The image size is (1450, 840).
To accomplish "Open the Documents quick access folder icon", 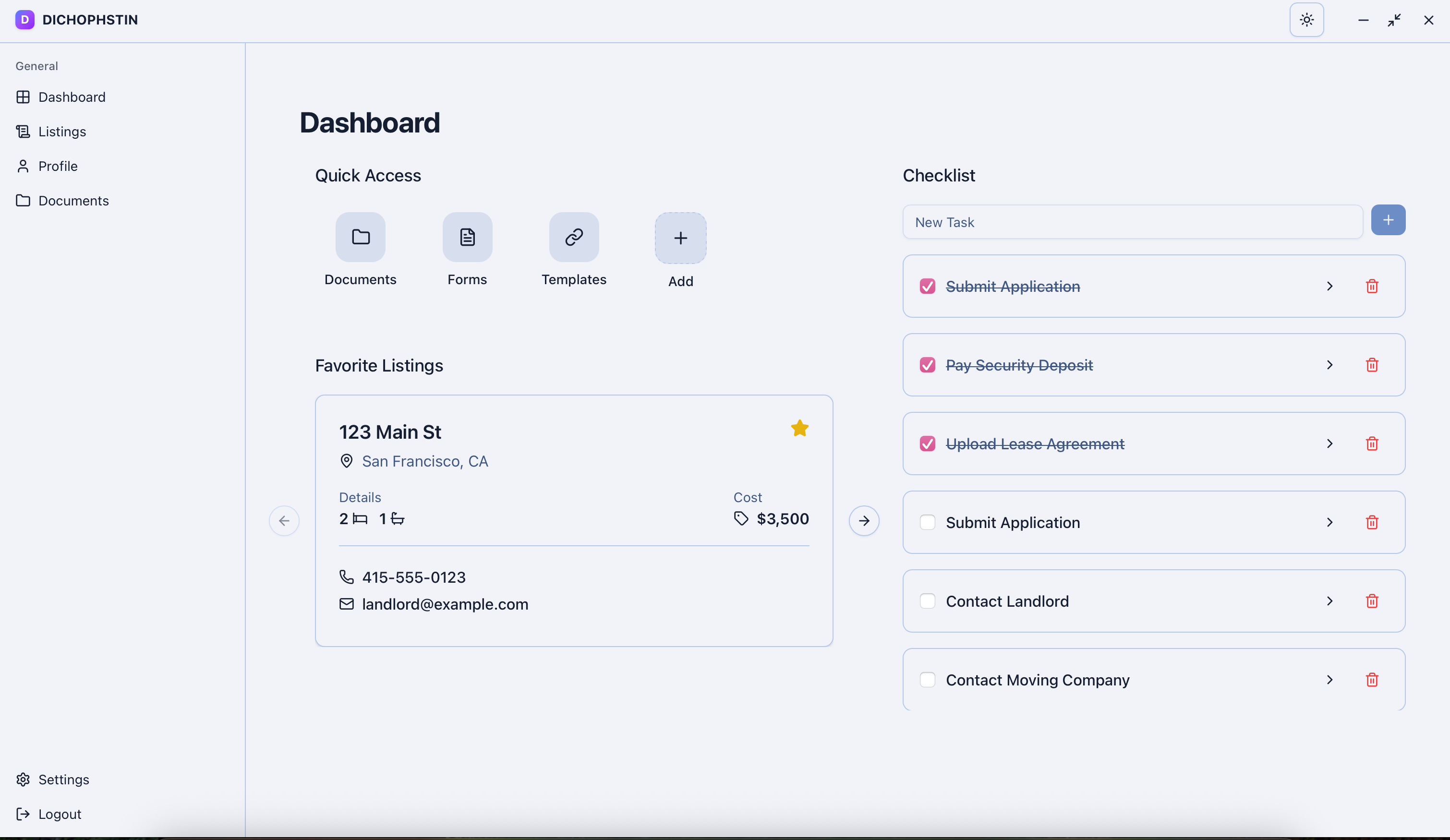I will pos(360,237).
